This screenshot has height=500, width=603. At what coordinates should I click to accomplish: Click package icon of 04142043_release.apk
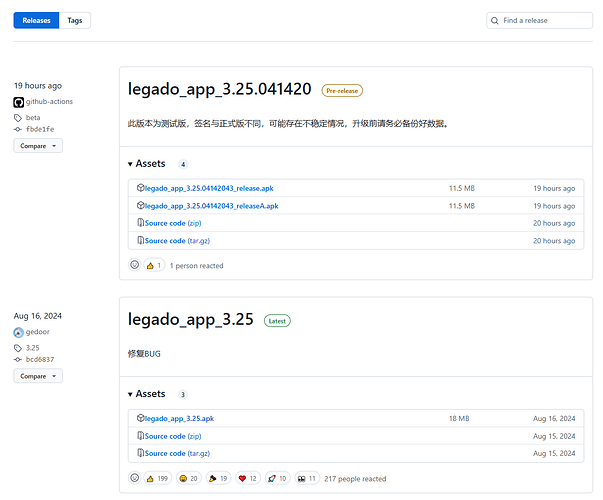click(x=140, y=188)
